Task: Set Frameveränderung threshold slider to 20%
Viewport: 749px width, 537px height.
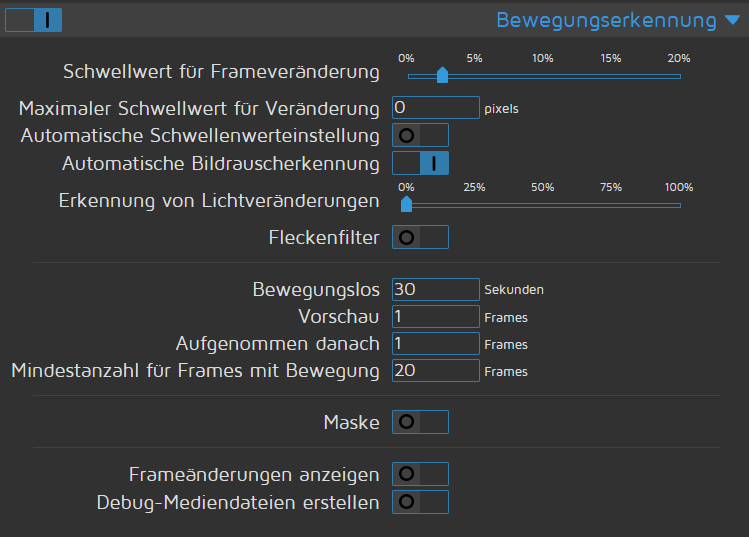Action: pos(679,75)
